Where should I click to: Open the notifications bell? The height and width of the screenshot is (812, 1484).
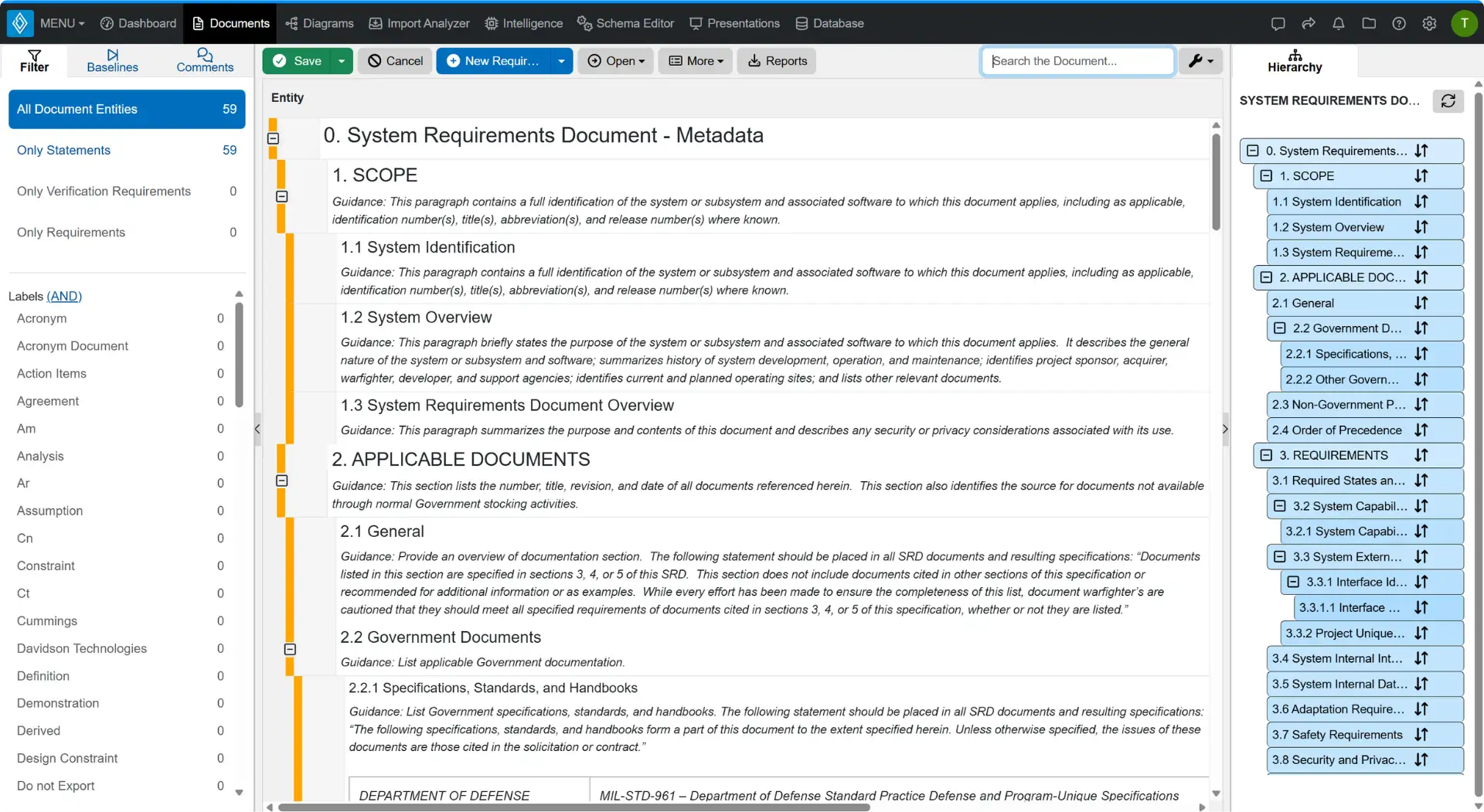point(1338,23)
